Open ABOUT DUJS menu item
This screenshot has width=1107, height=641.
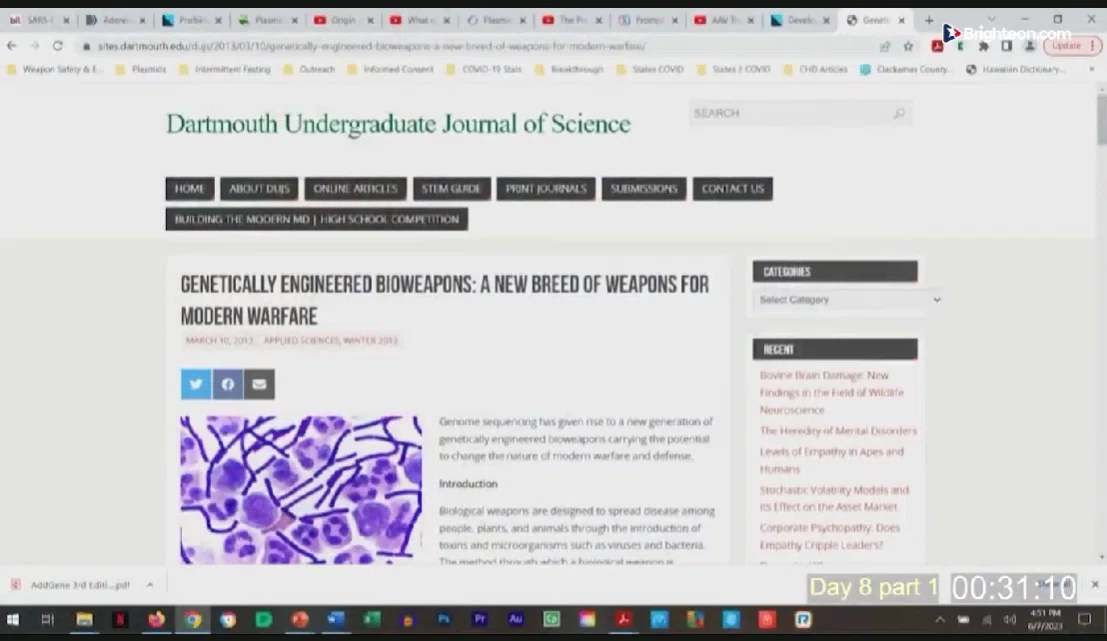[259, 188]
